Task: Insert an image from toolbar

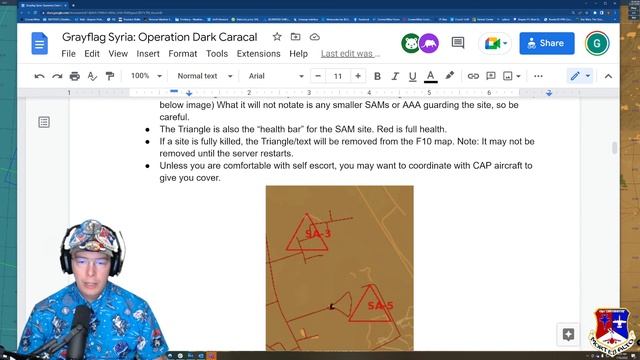Action: click(x=508, y=76)
